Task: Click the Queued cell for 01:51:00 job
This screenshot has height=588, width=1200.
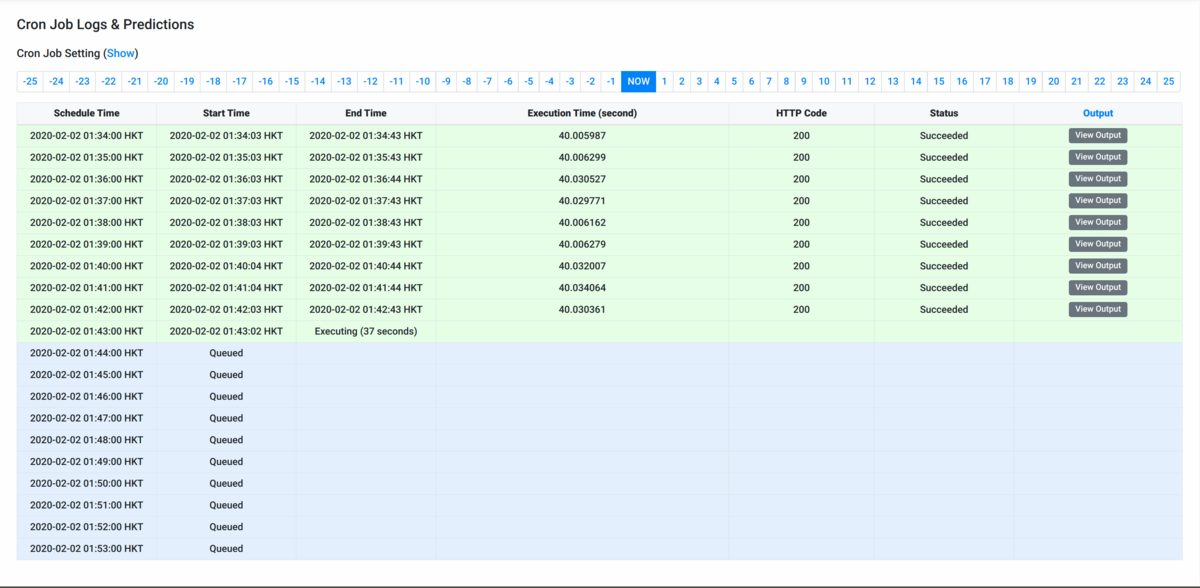Action: (x=226, y=505)
